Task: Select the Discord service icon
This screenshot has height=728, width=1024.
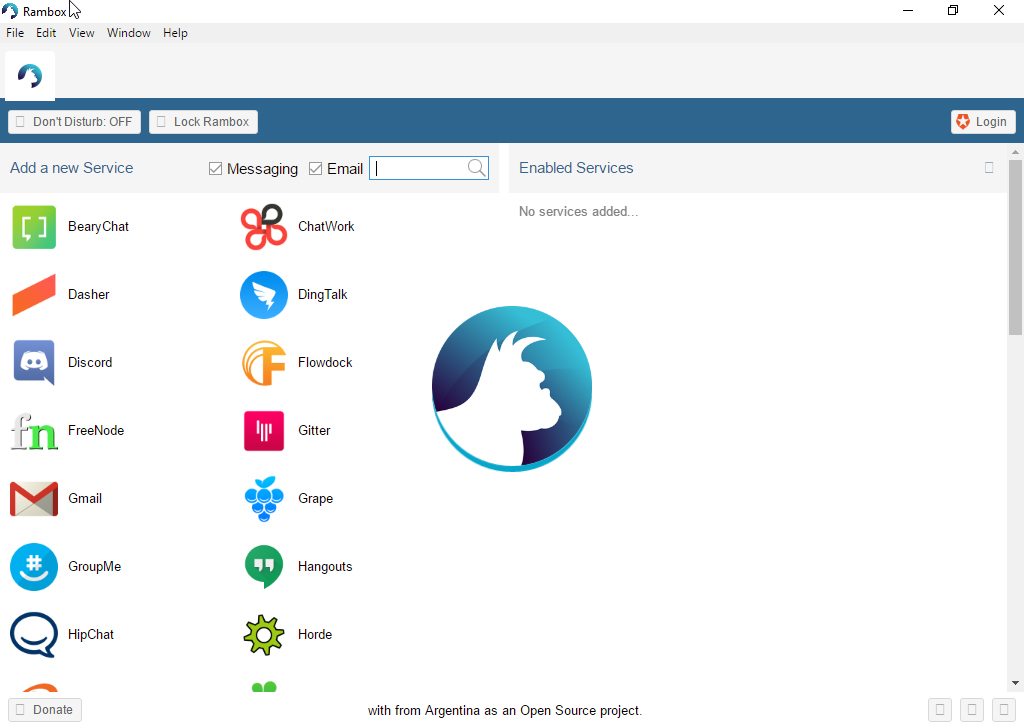Action: click(x=34, y=363)
